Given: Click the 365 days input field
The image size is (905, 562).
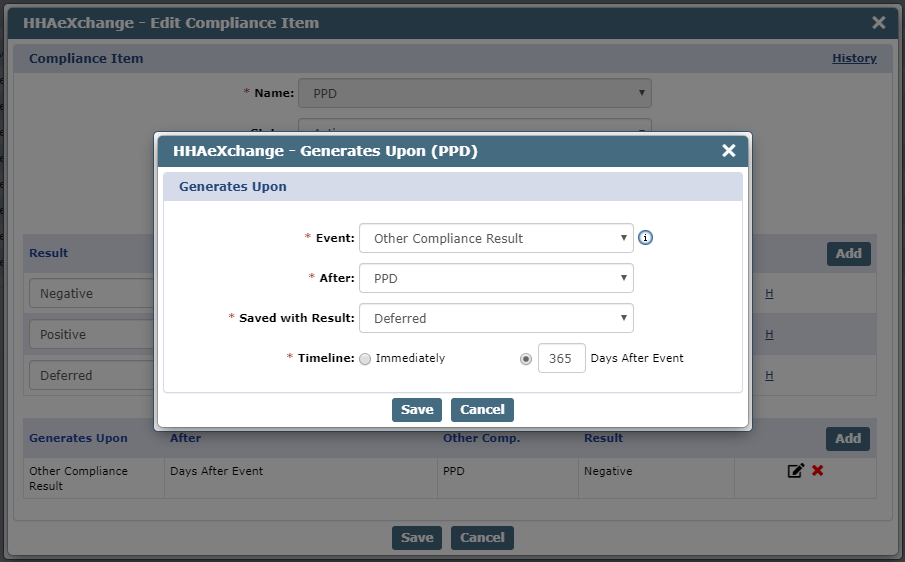Looking at the screenshot, I should pyautogui.click(x=562, y=358).
